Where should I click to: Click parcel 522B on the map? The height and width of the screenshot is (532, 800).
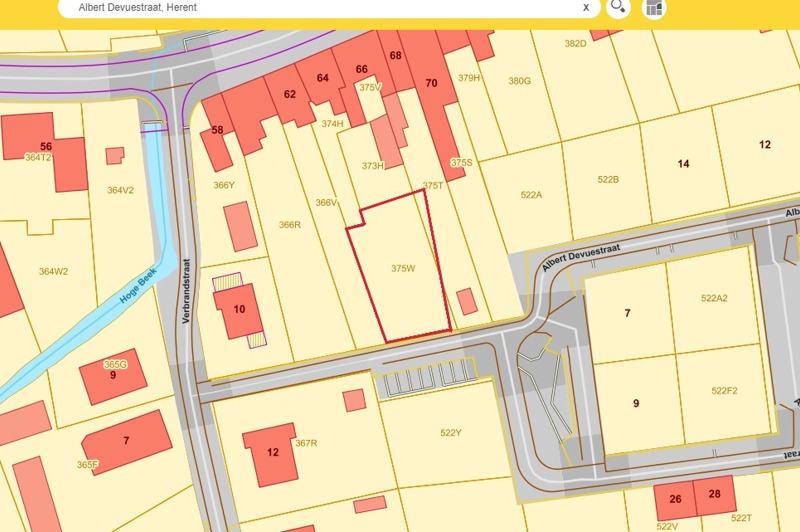point(608,180)
